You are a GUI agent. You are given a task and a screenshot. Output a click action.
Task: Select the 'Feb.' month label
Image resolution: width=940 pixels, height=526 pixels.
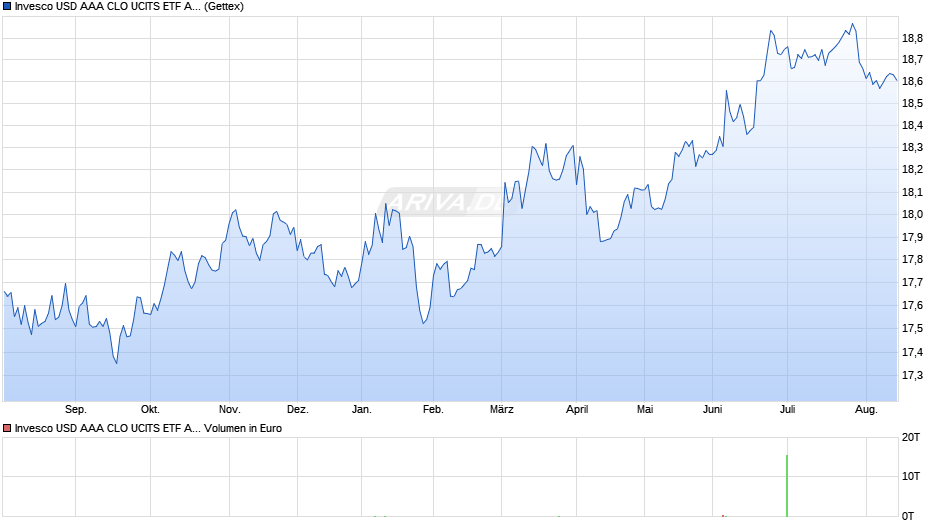click(433, 410)
